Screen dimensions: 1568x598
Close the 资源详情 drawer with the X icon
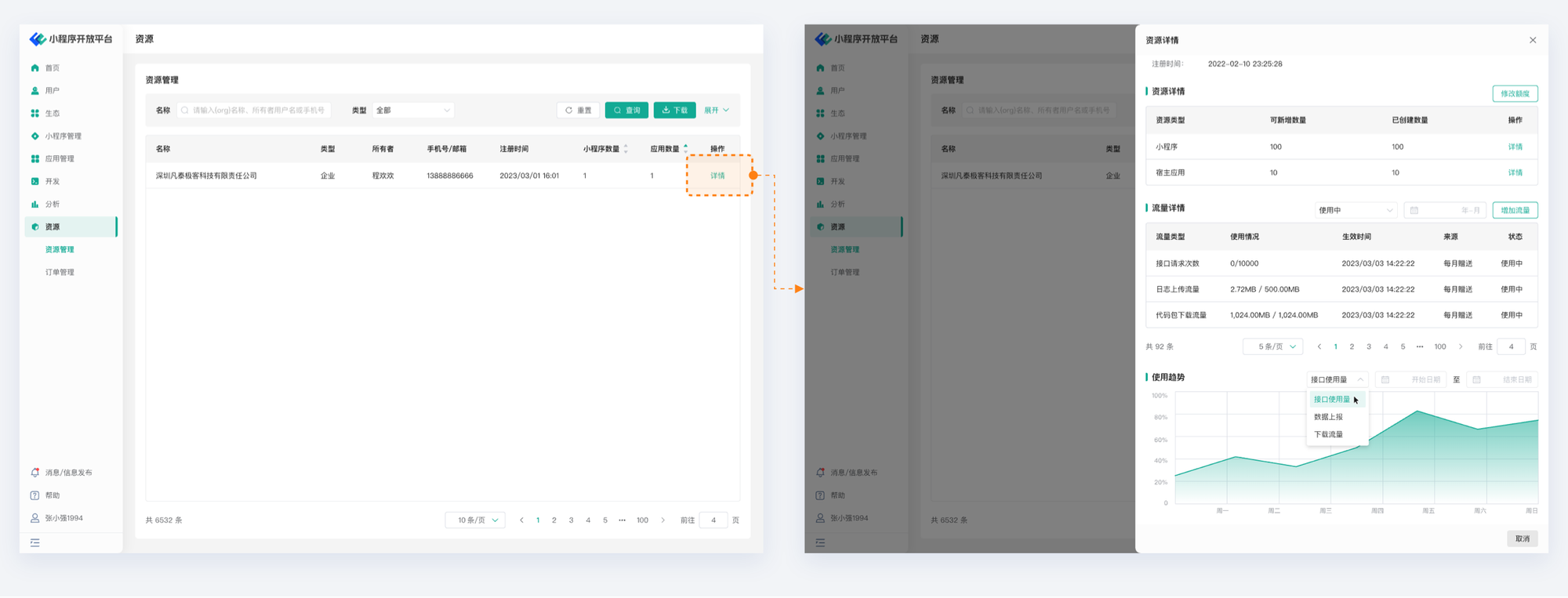1533,40
